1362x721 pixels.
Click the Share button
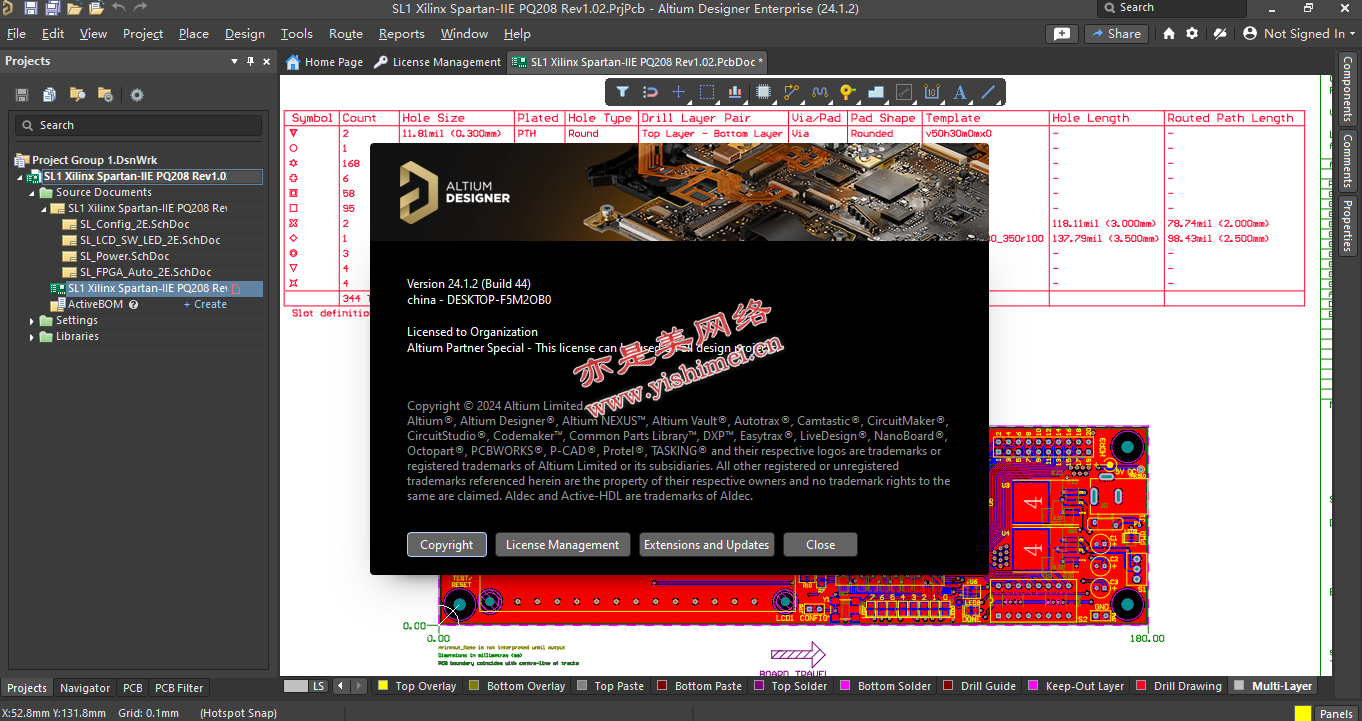coord(1115,33)
